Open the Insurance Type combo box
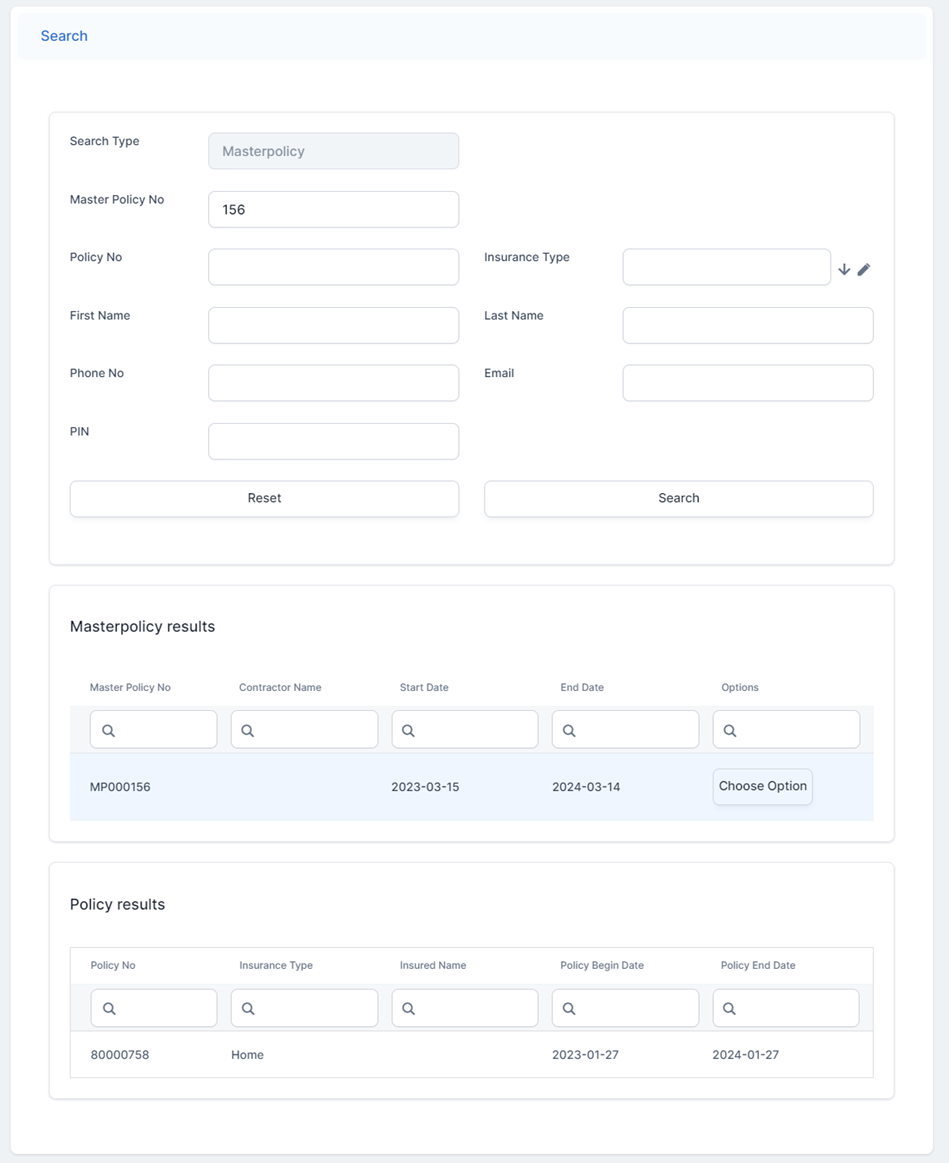Image resolution: width=949 pixels, height=1163 pixels. pos(726,267)
